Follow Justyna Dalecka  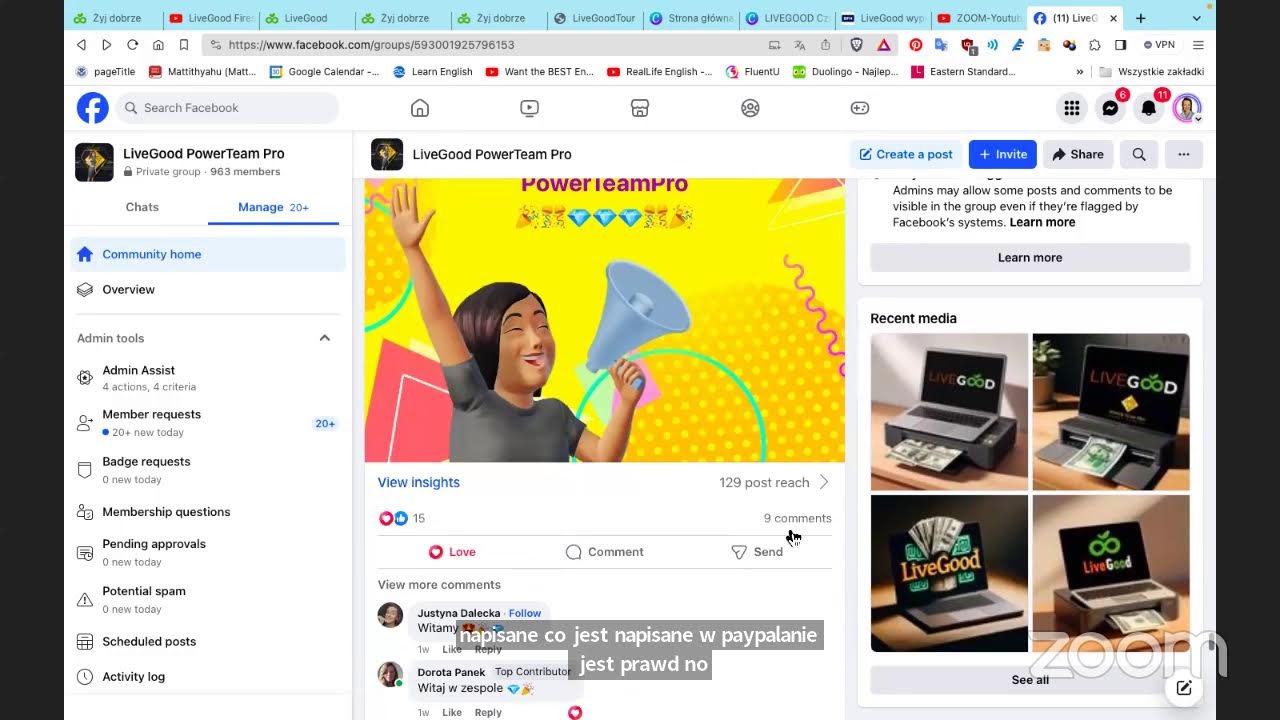point(525,613)
